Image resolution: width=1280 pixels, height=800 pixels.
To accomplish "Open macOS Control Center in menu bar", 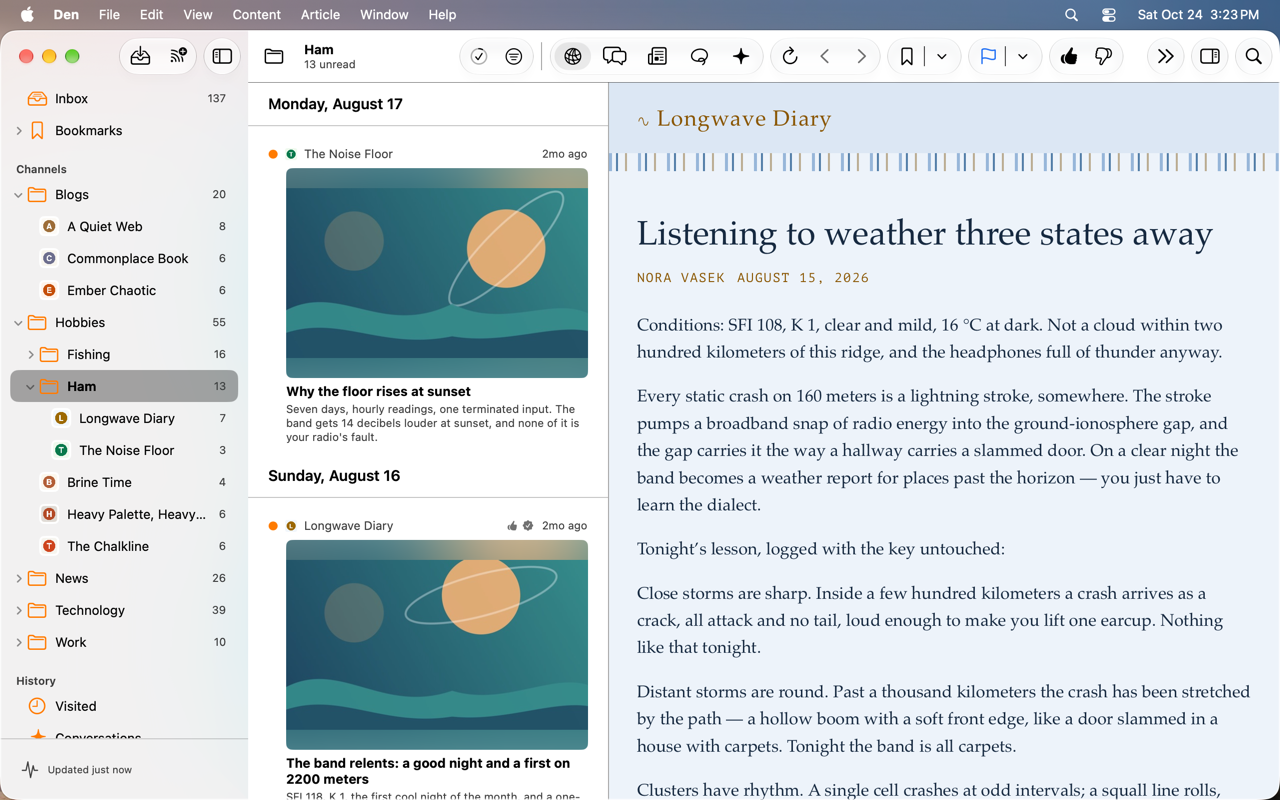I will (x=1108, y=15).
